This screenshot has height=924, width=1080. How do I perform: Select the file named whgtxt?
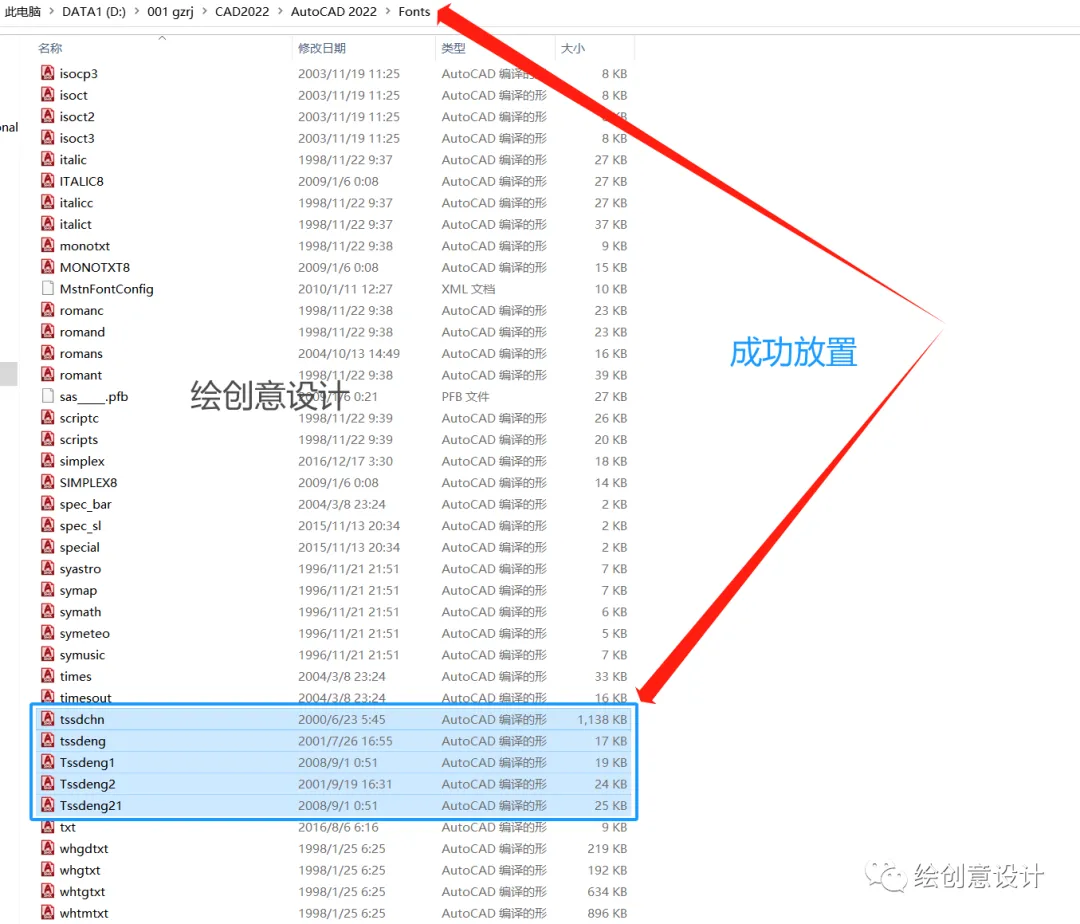coord(80,870)
